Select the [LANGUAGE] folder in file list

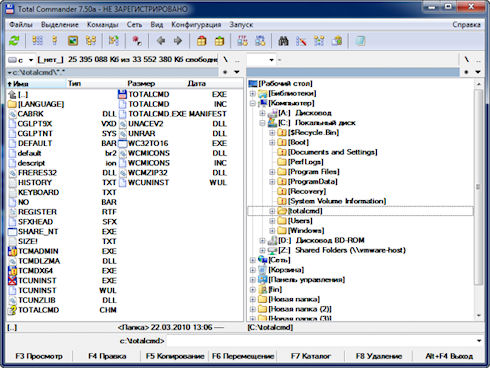click(x=41, y=104)
